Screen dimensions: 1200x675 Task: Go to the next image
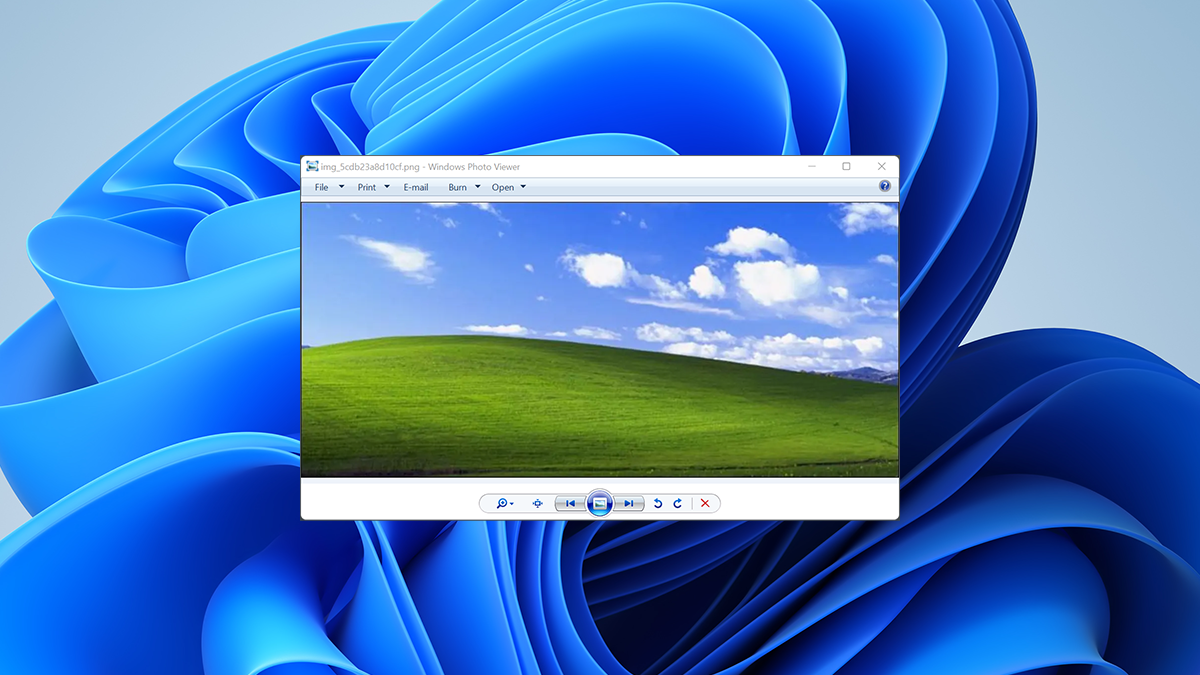629,503
